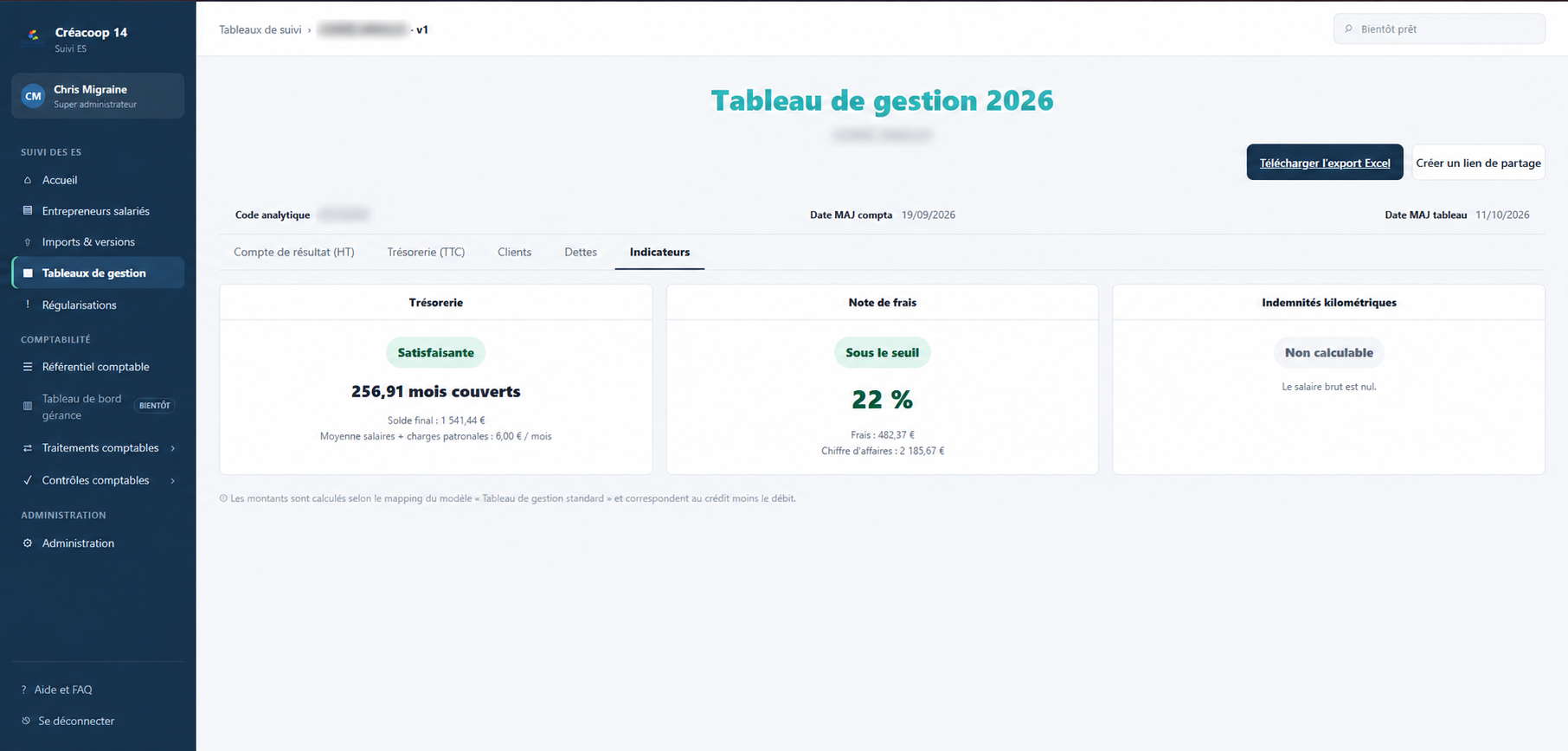Click the Accueil home icon
The width and height of the screenshot is (1568, 751).
[x=28, y=180]
